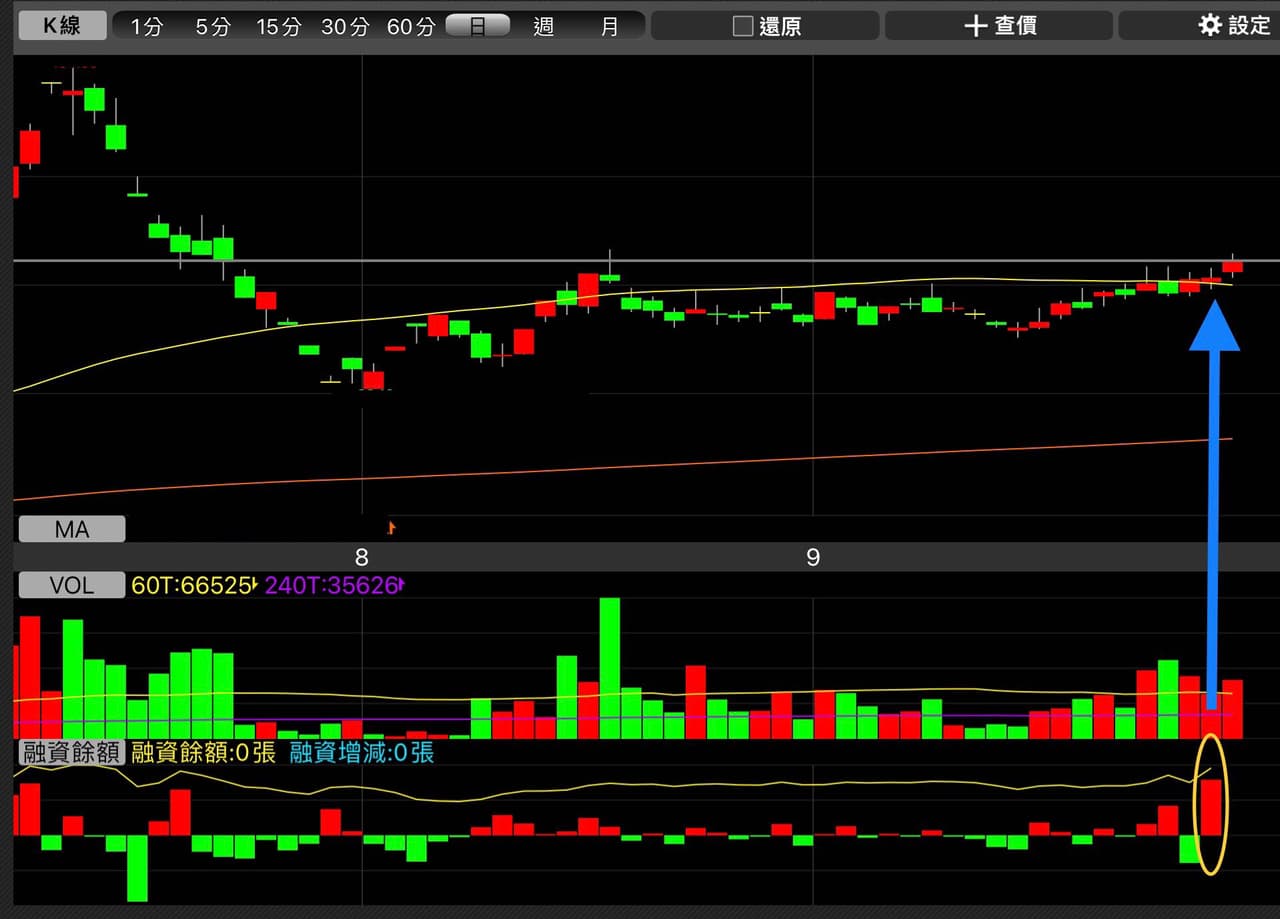Open the VOL indicator selector
The image size is (1280, 919).
72,585
